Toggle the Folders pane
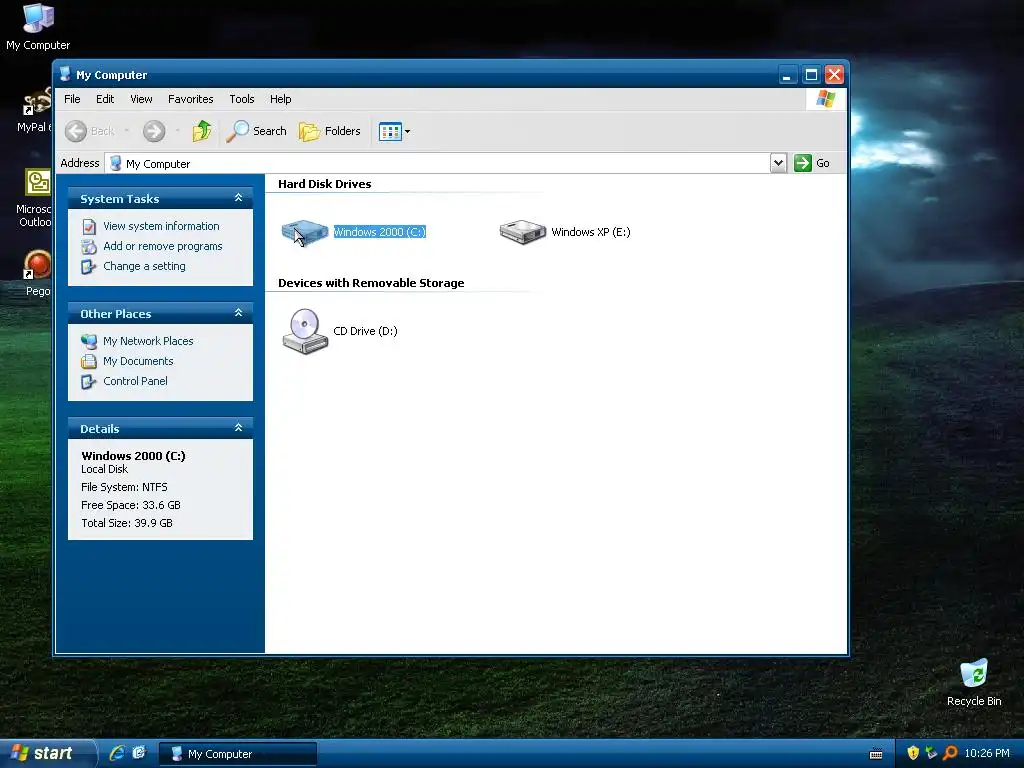1024x768 pixels. pyautogui.click(x=330, y=131)
